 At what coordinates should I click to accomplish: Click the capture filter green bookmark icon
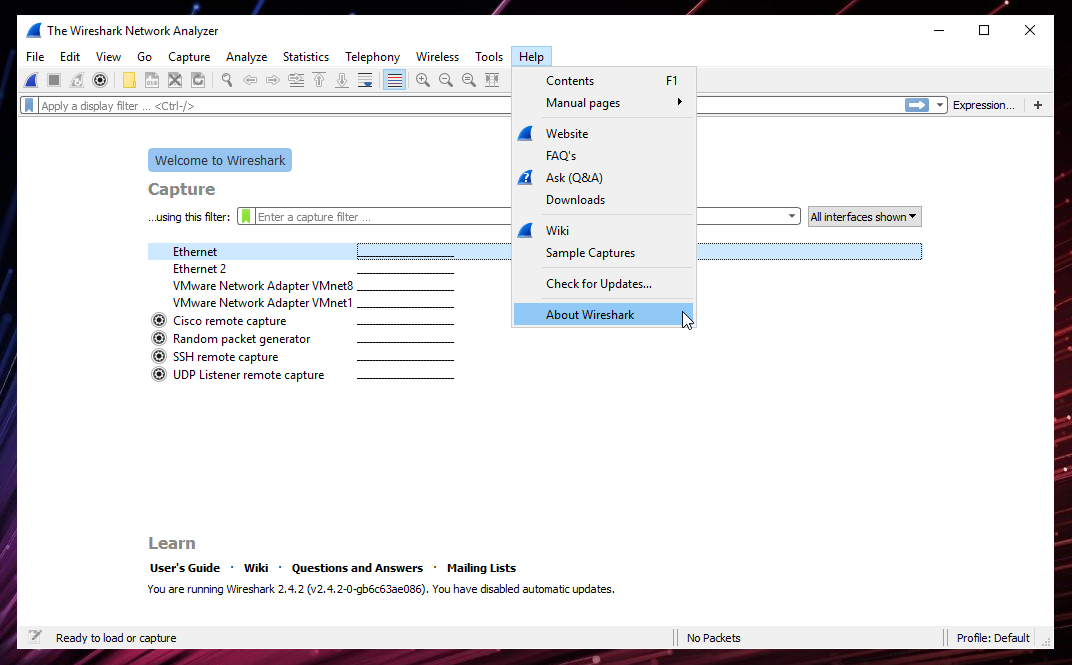coord(246,217)
